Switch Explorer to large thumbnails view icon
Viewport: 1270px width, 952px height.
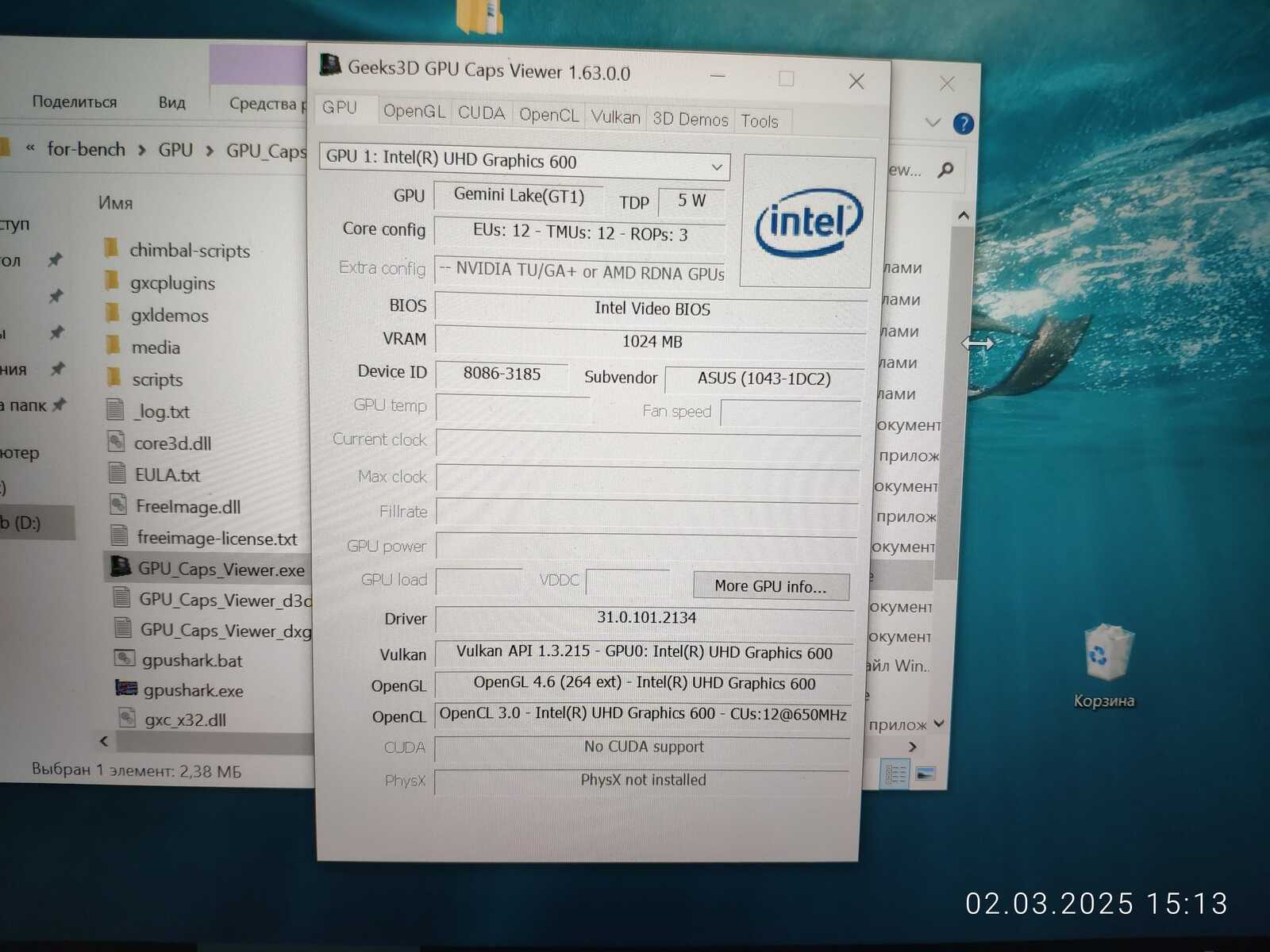(x=925, y=773)
